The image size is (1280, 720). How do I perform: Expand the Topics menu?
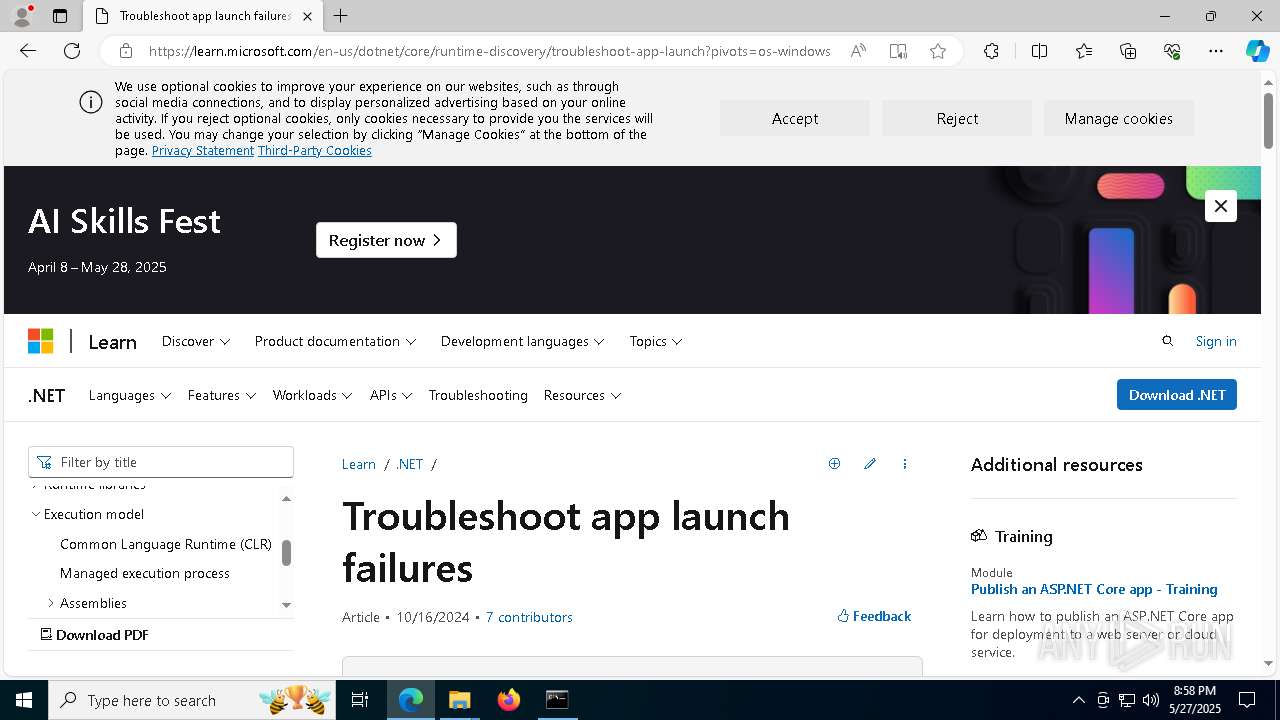click(656, 341)
